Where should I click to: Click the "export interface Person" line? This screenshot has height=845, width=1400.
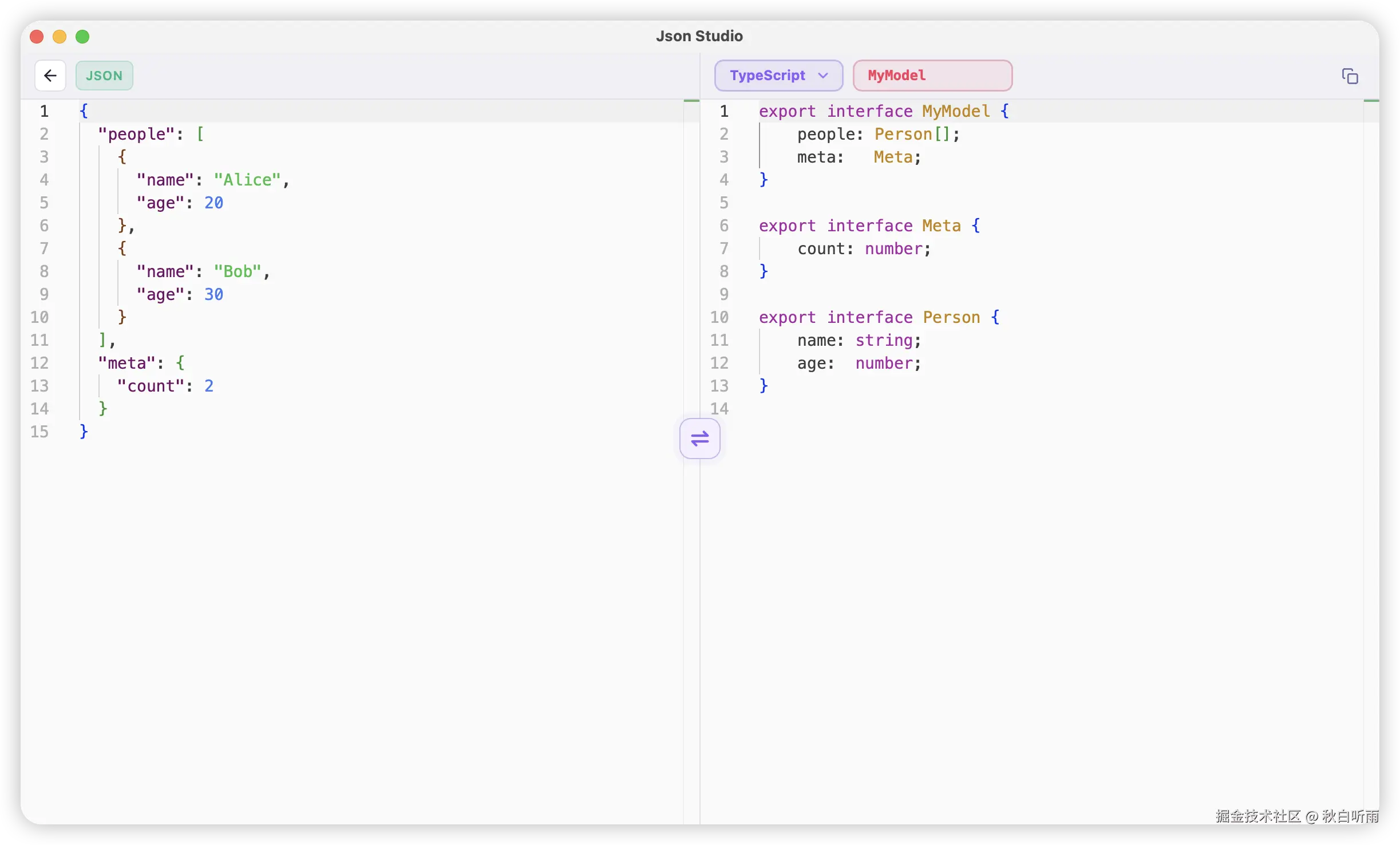click(x=879, y=317)
